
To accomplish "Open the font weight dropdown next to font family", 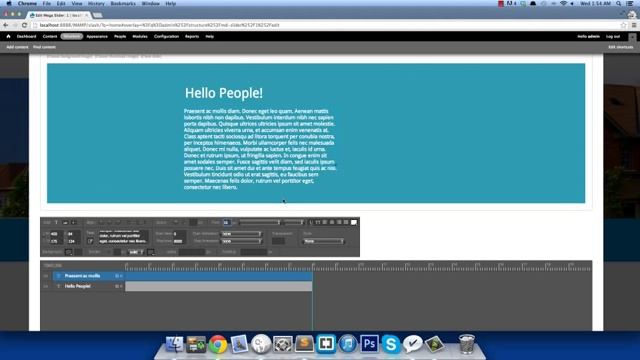I will 294,222.
